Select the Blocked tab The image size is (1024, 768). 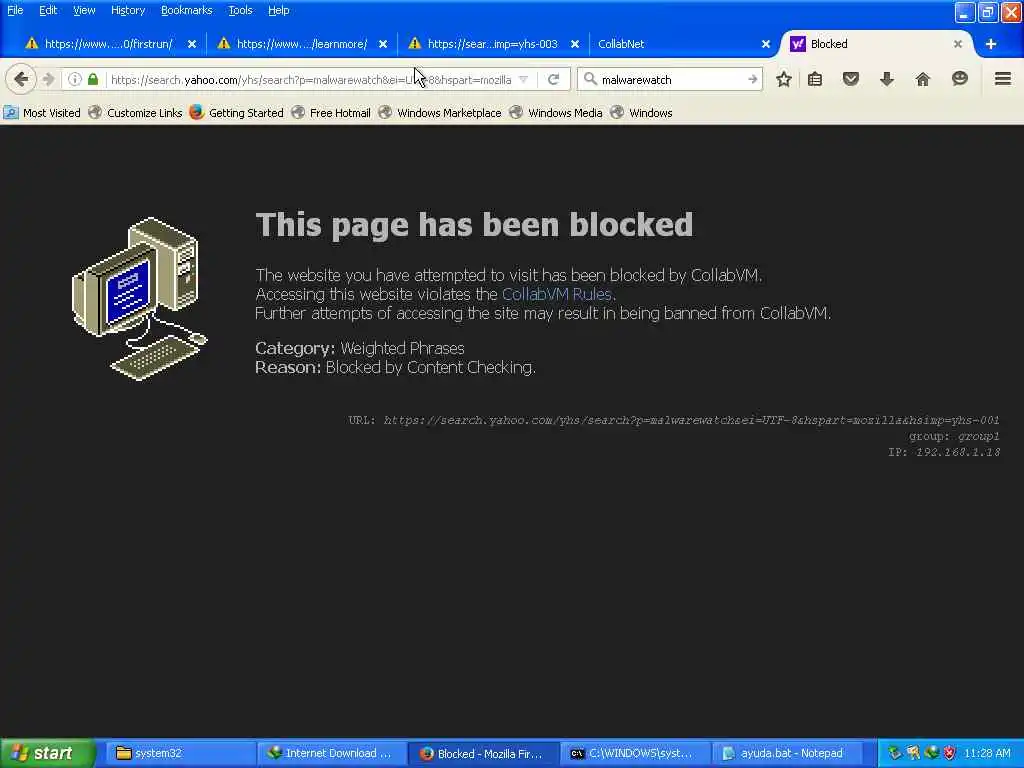click(x=875, y=44)
